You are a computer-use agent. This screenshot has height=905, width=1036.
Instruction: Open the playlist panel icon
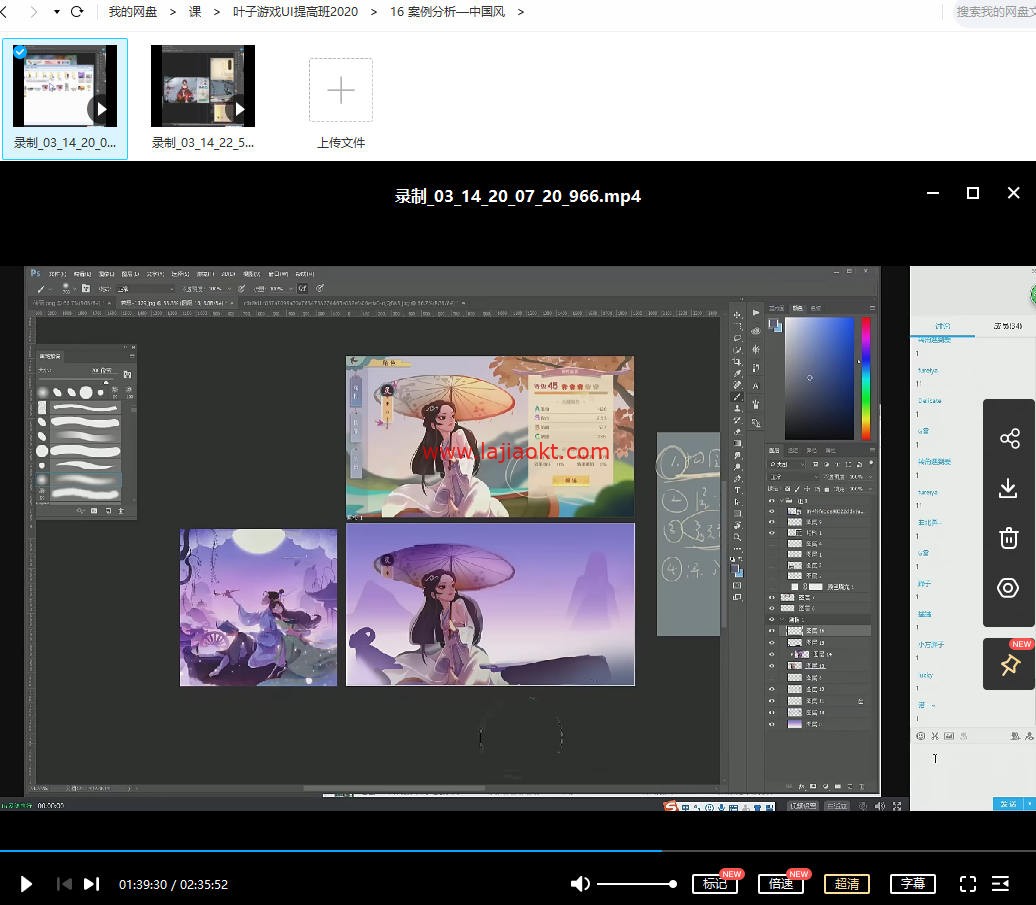[1000, 884]
